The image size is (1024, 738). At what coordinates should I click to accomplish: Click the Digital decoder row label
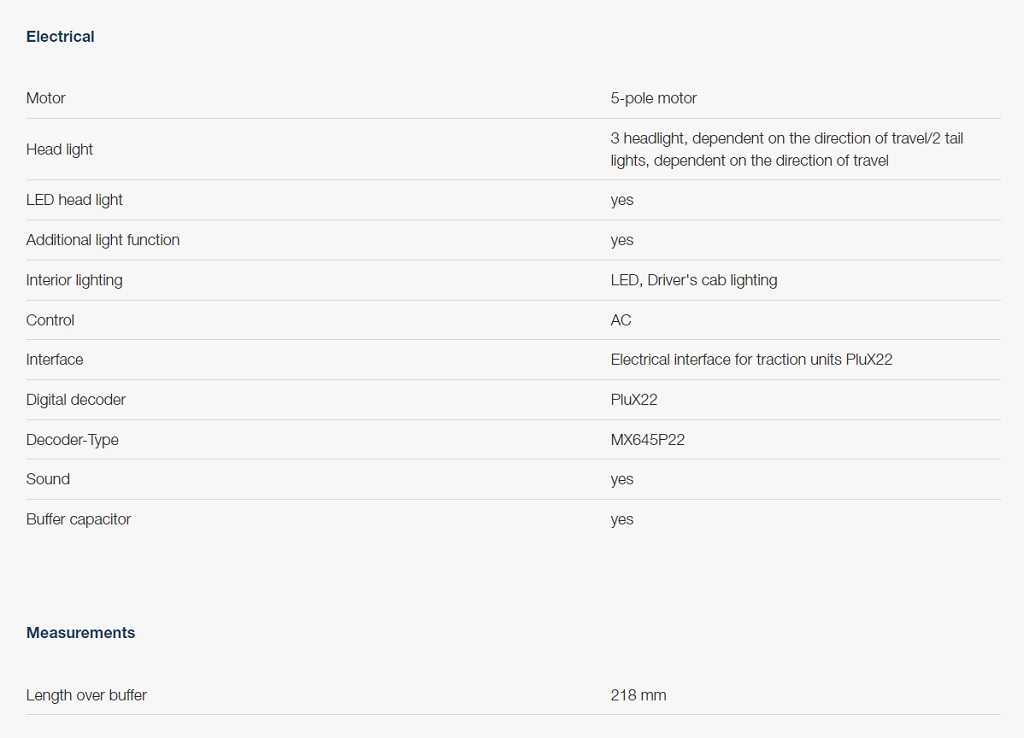tap(76, 399)
